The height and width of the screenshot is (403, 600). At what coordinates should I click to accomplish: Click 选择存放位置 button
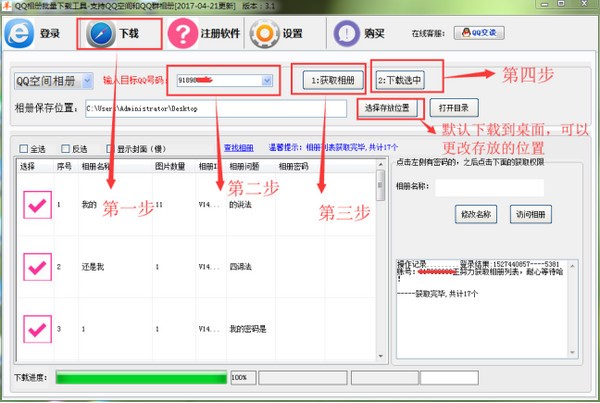[x=387, y=108]
